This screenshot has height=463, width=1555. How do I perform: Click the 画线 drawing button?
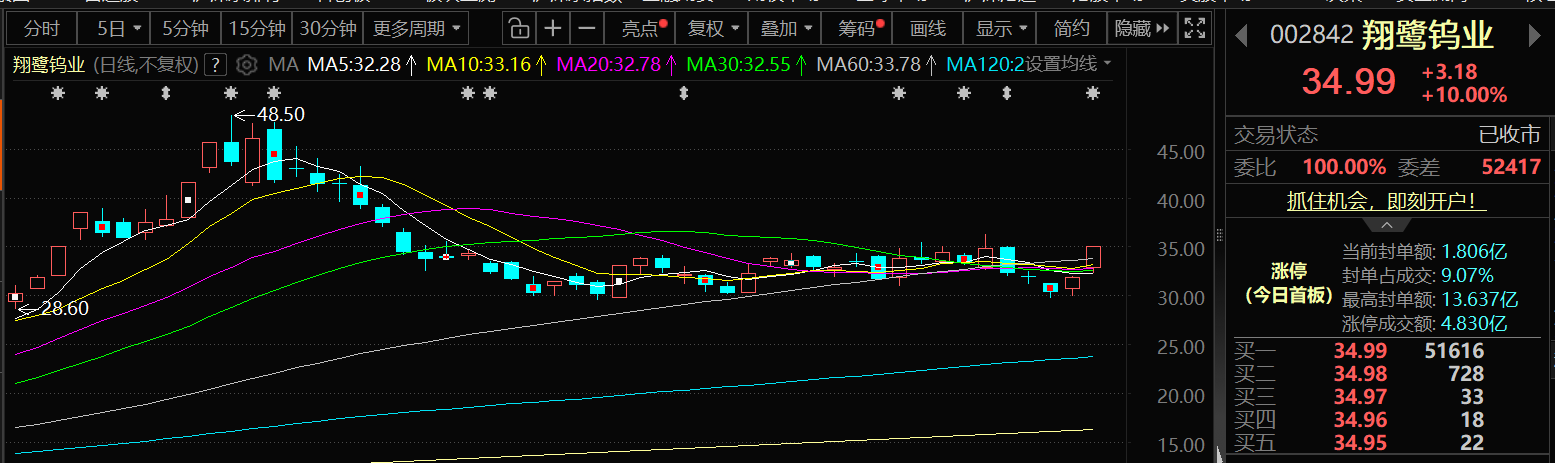[x=927, y=28]
